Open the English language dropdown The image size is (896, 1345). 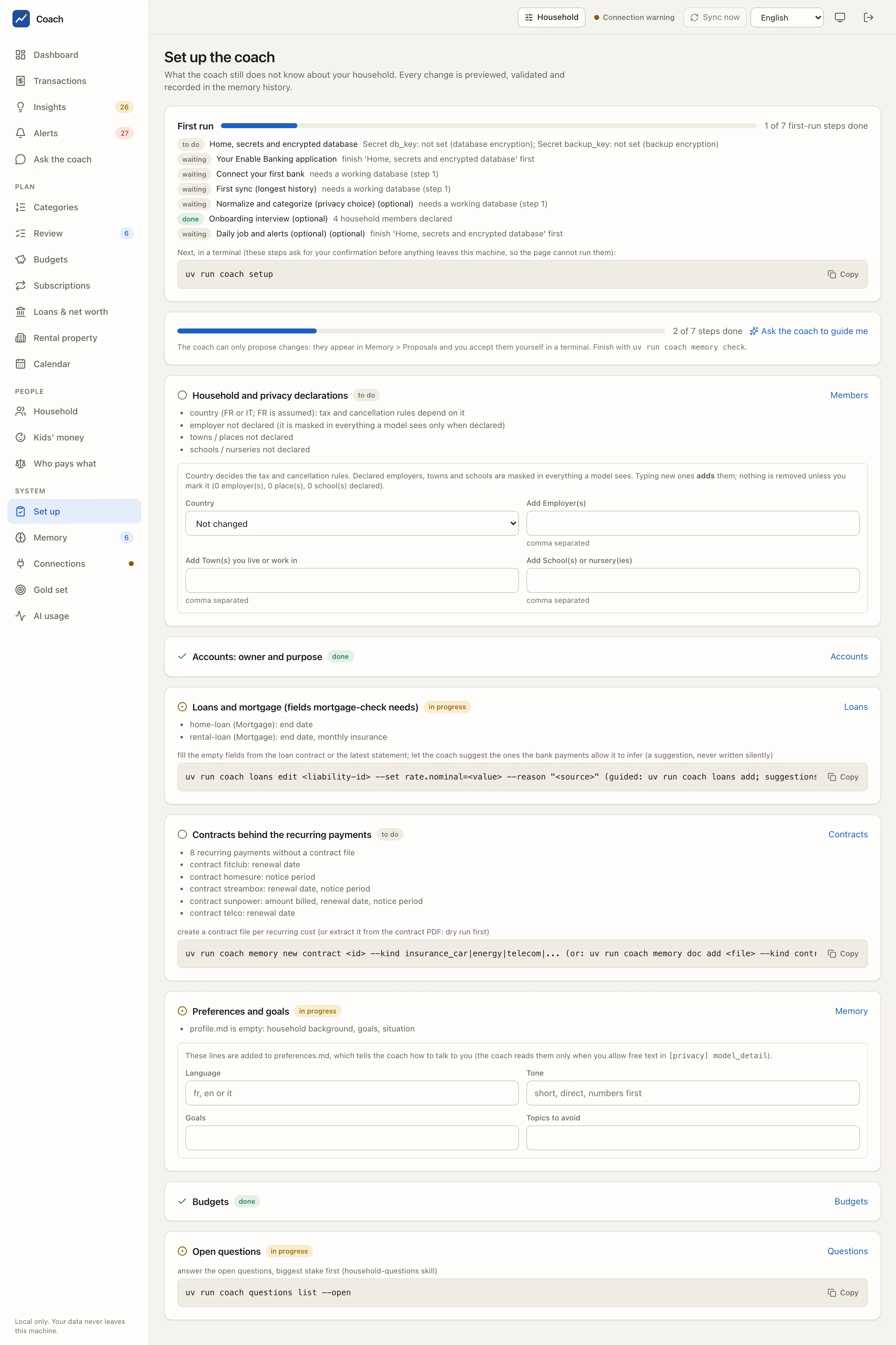click(x=787, y=18)
